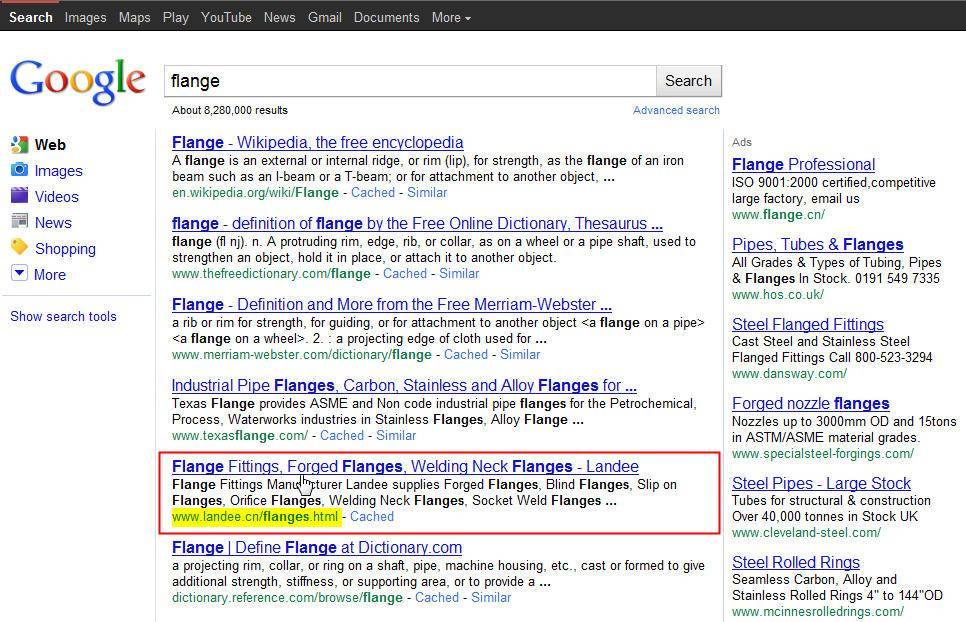Open Steel Flanged Fittings ad
Image resolution: width=966 pixels, height=622 pixels.
point(808,324)
